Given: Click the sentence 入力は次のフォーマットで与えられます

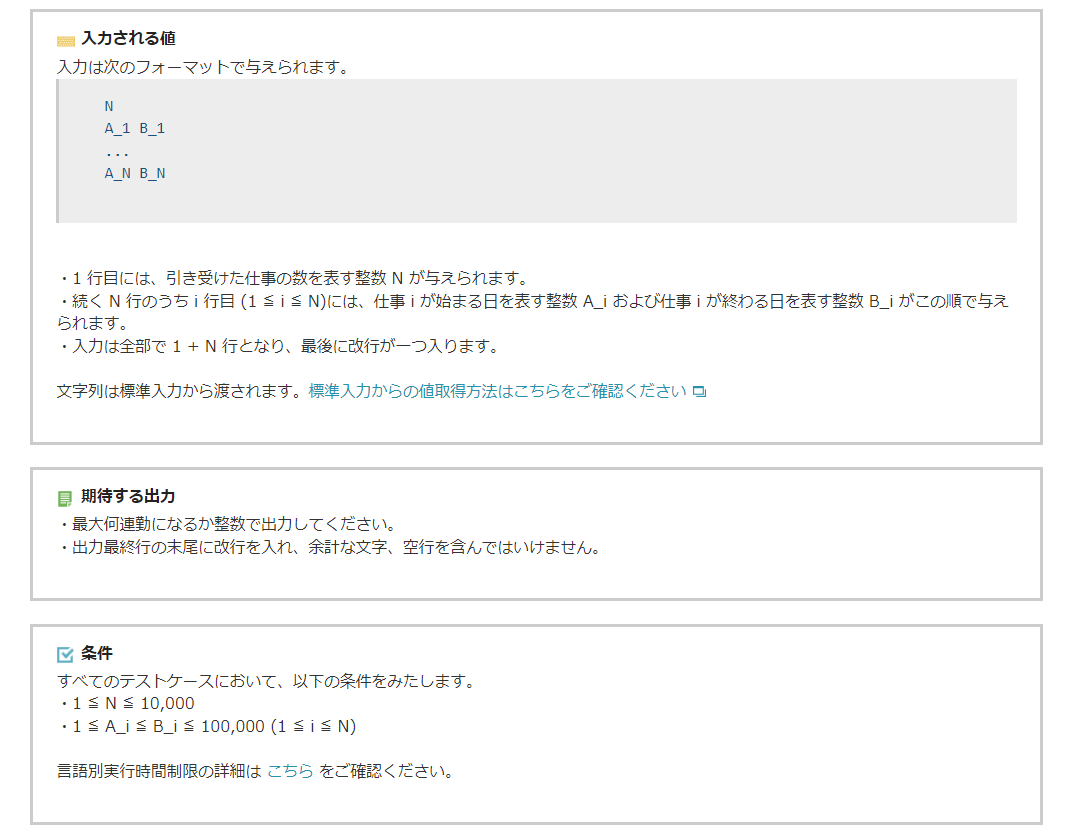Looking at the screenshot, I should 202,68.
